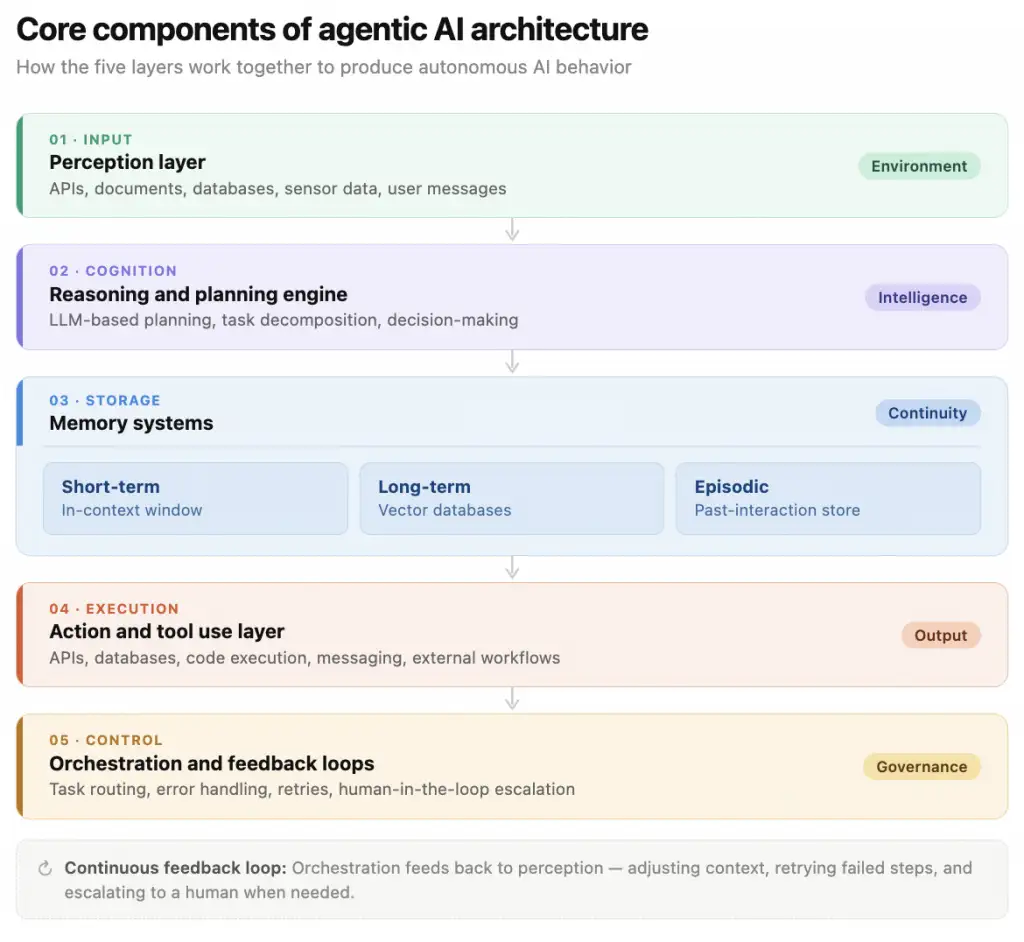Click the Perception layer heading
The image size is (1024, 942).
tap(127, 162)
